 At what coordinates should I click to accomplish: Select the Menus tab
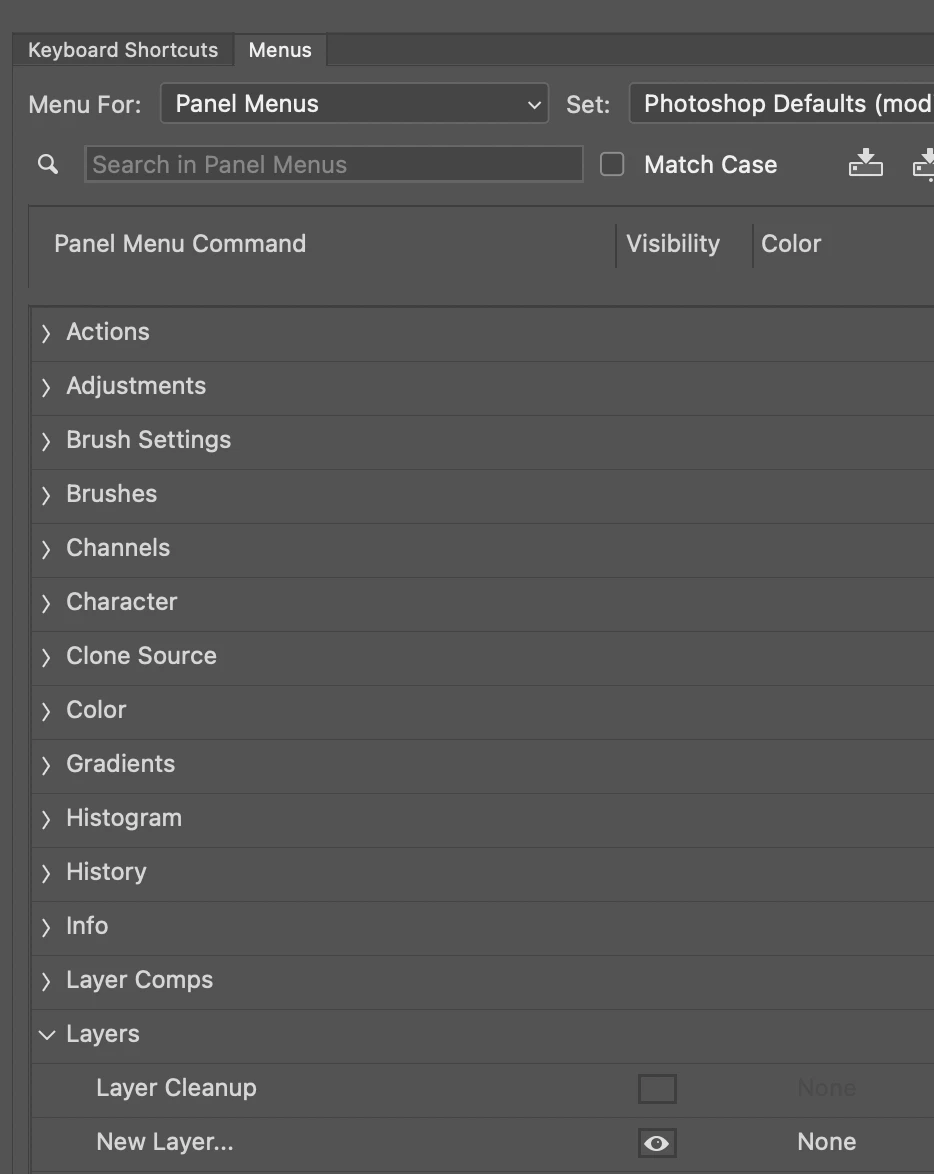pyautogui.click(x=280, y=50)
